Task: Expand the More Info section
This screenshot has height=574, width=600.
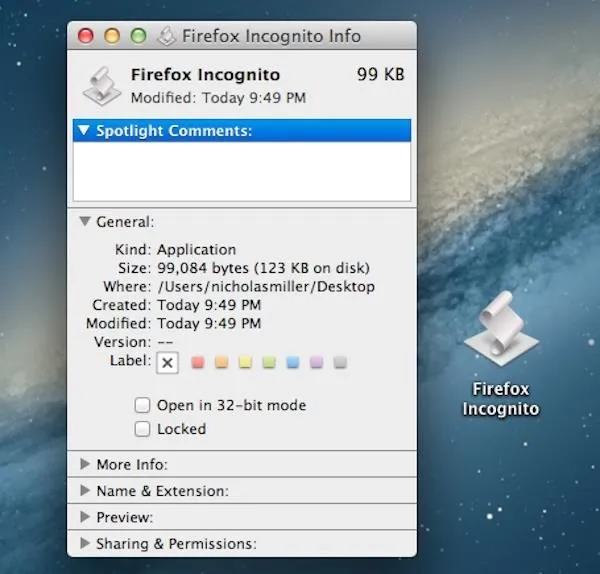Action: pos(85,464)
